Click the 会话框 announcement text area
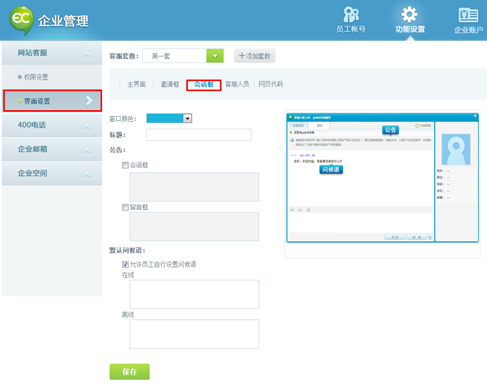 point(194,187)
